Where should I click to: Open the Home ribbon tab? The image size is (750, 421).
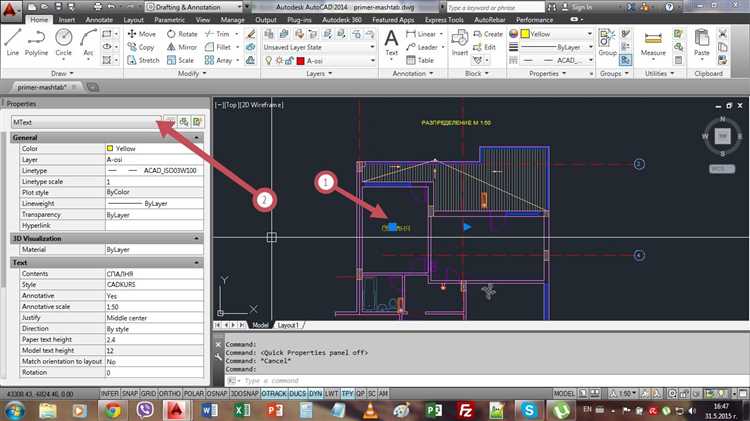click(x=39, y=20)
